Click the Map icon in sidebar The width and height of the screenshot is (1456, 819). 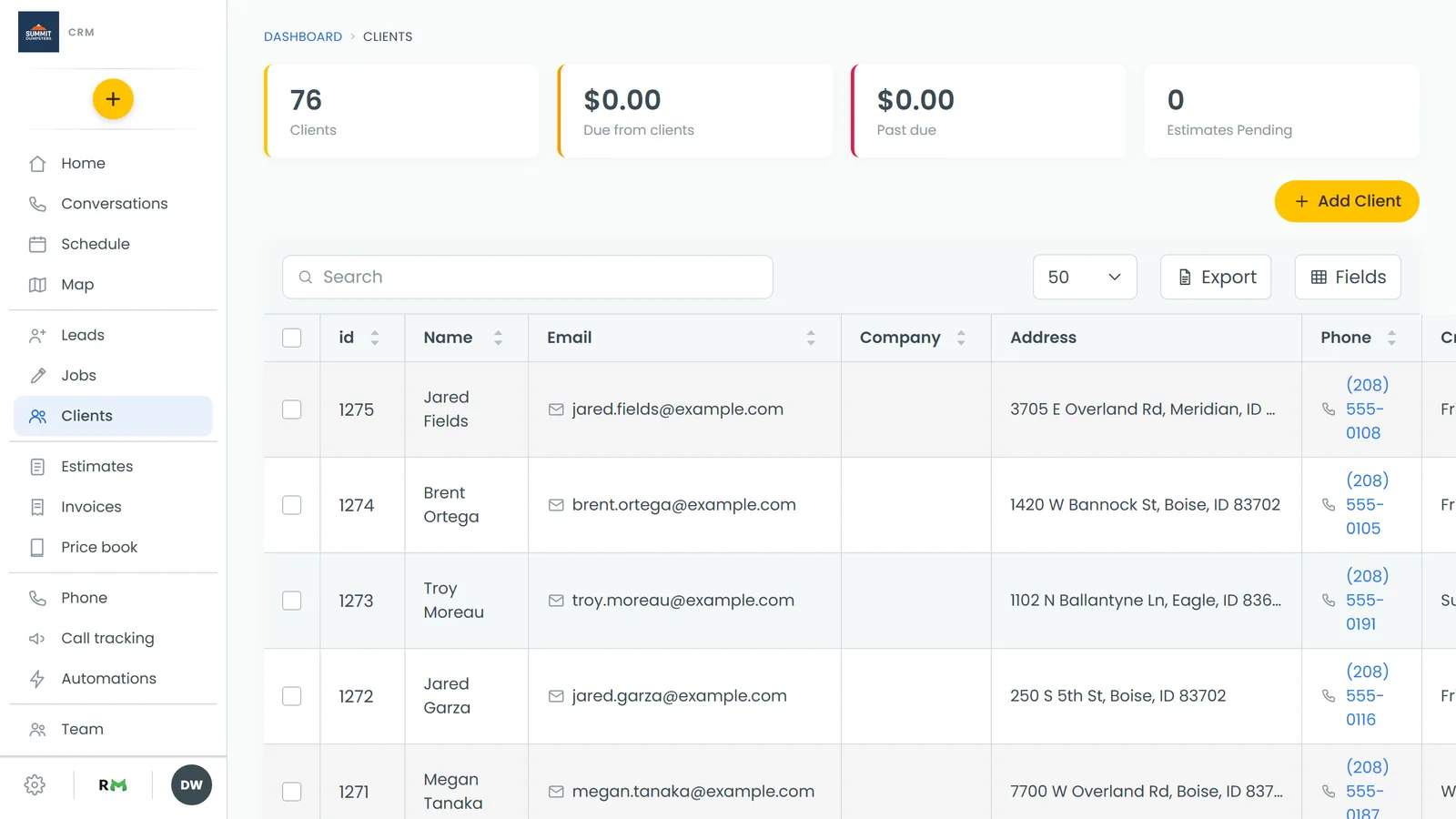point(37,285)
